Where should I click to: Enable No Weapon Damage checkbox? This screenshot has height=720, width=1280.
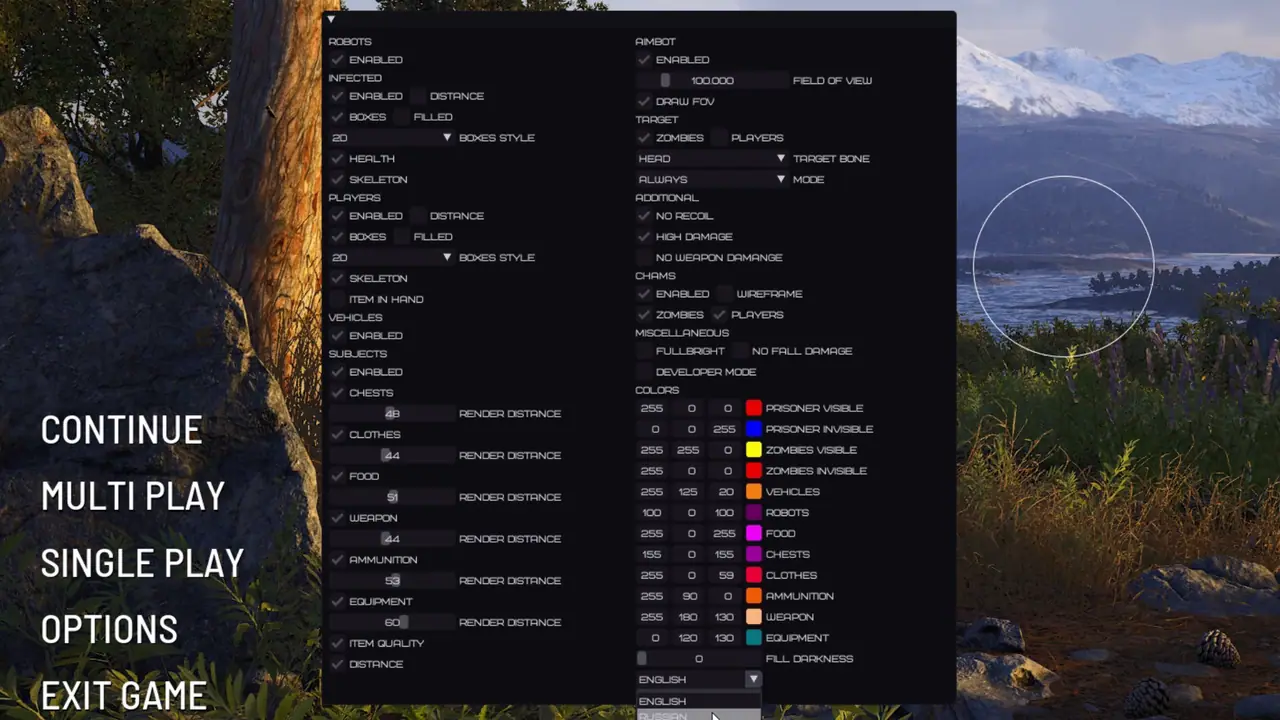(x=644, y=258)
